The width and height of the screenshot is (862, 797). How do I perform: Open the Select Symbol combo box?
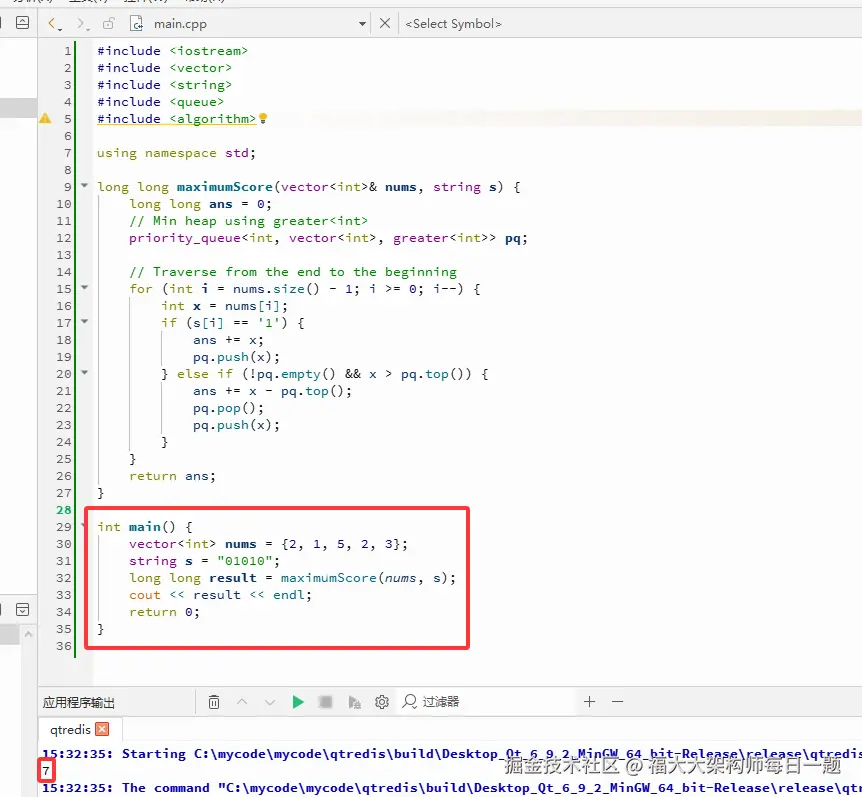[453, 24]
